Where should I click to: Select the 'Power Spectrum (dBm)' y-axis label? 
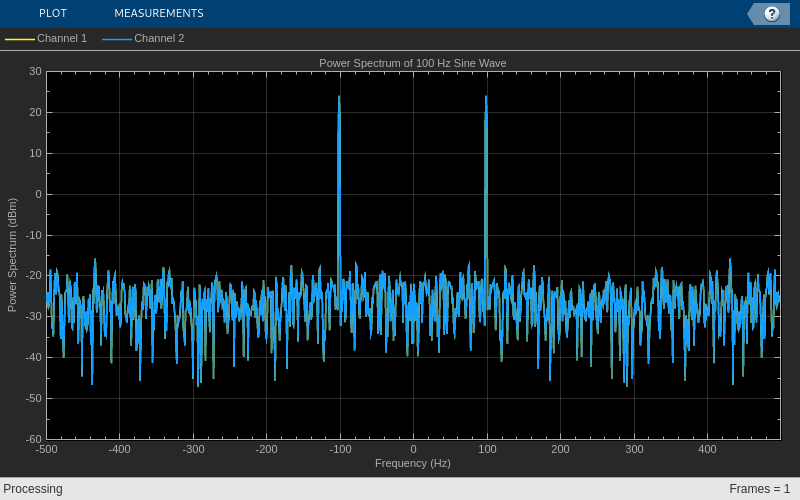pos(12,255)
